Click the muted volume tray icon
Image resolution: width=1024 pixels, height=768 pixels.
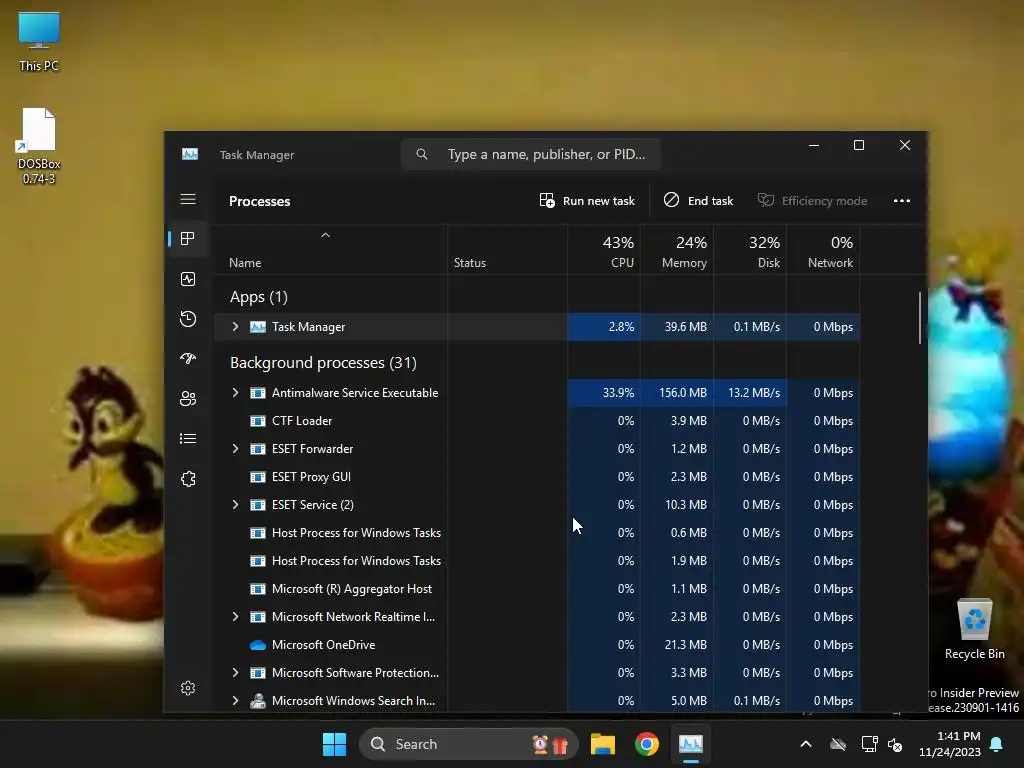[895, 744]
